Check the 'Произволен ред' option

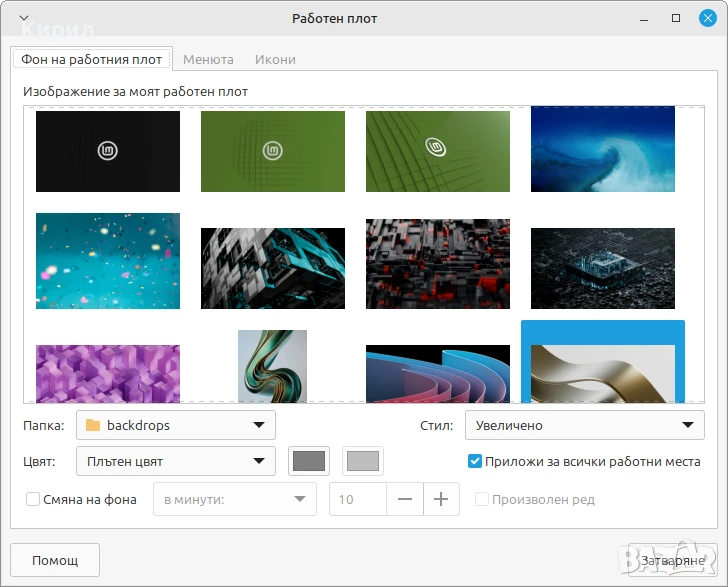(x=482, y=500)
